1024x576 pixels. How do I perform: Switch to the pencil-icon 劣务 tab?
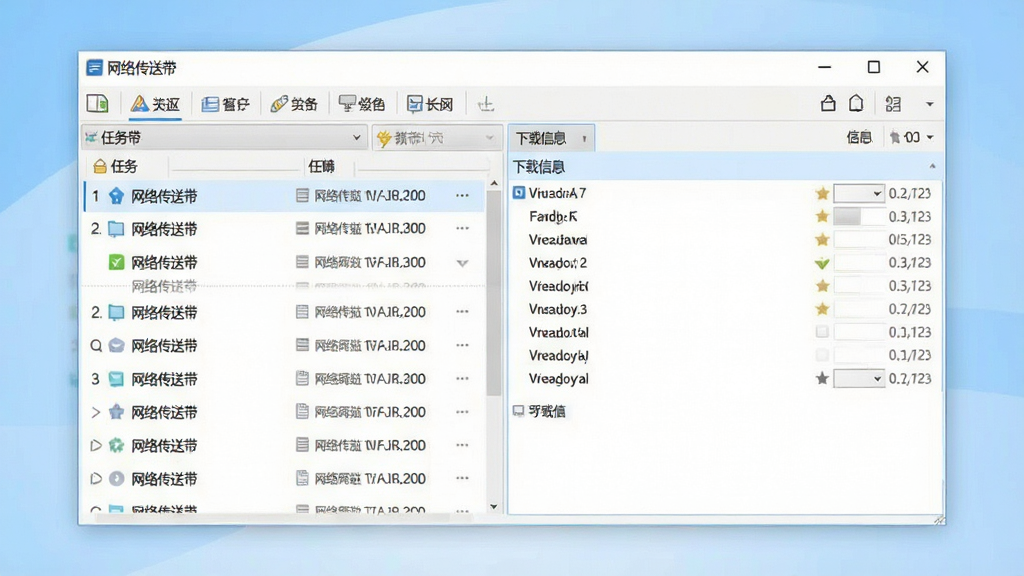click(x=294, y=104)
